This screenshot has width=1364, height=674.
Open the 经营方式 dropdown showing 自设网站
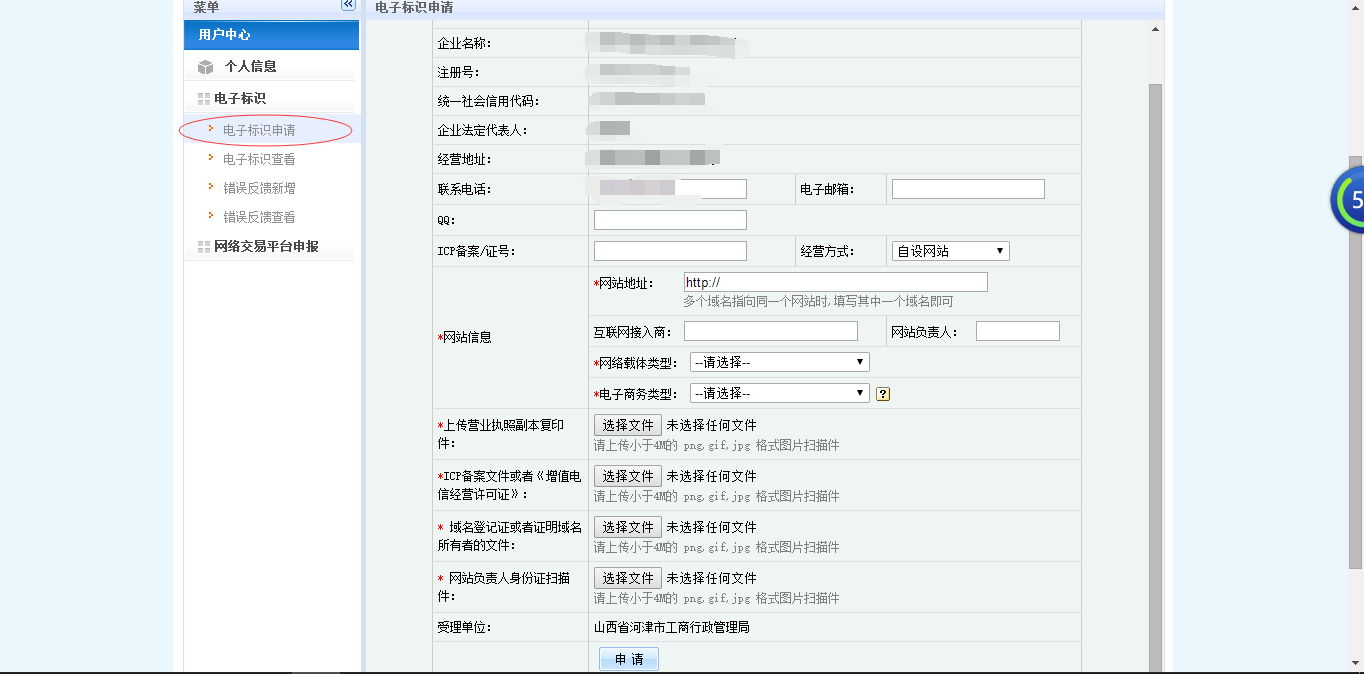tap(950, 251)
